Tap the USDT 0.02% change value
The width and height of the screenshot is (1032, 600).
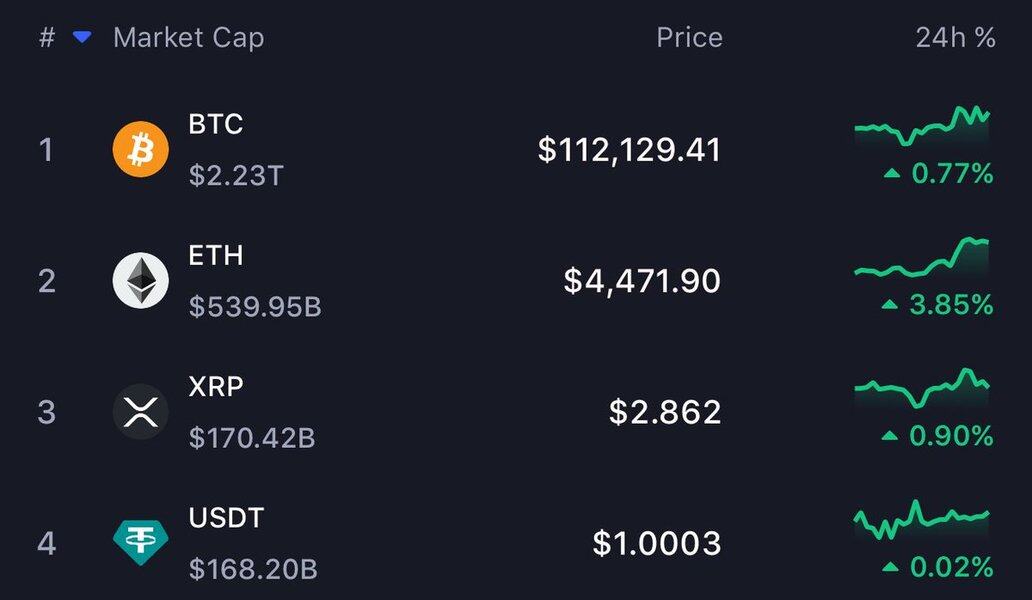(x=937, y=566)
